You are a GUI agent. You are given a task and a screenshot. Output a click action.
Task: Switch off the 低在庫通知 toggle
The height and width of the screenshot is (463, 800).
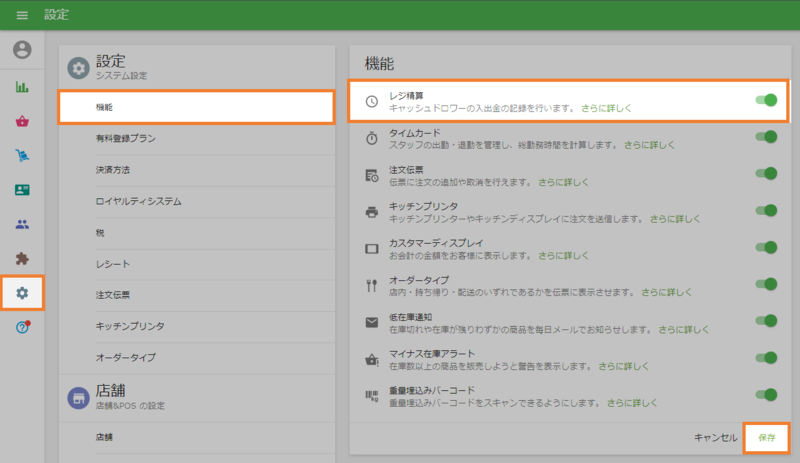pyautogui.click(x=767, y=321)
